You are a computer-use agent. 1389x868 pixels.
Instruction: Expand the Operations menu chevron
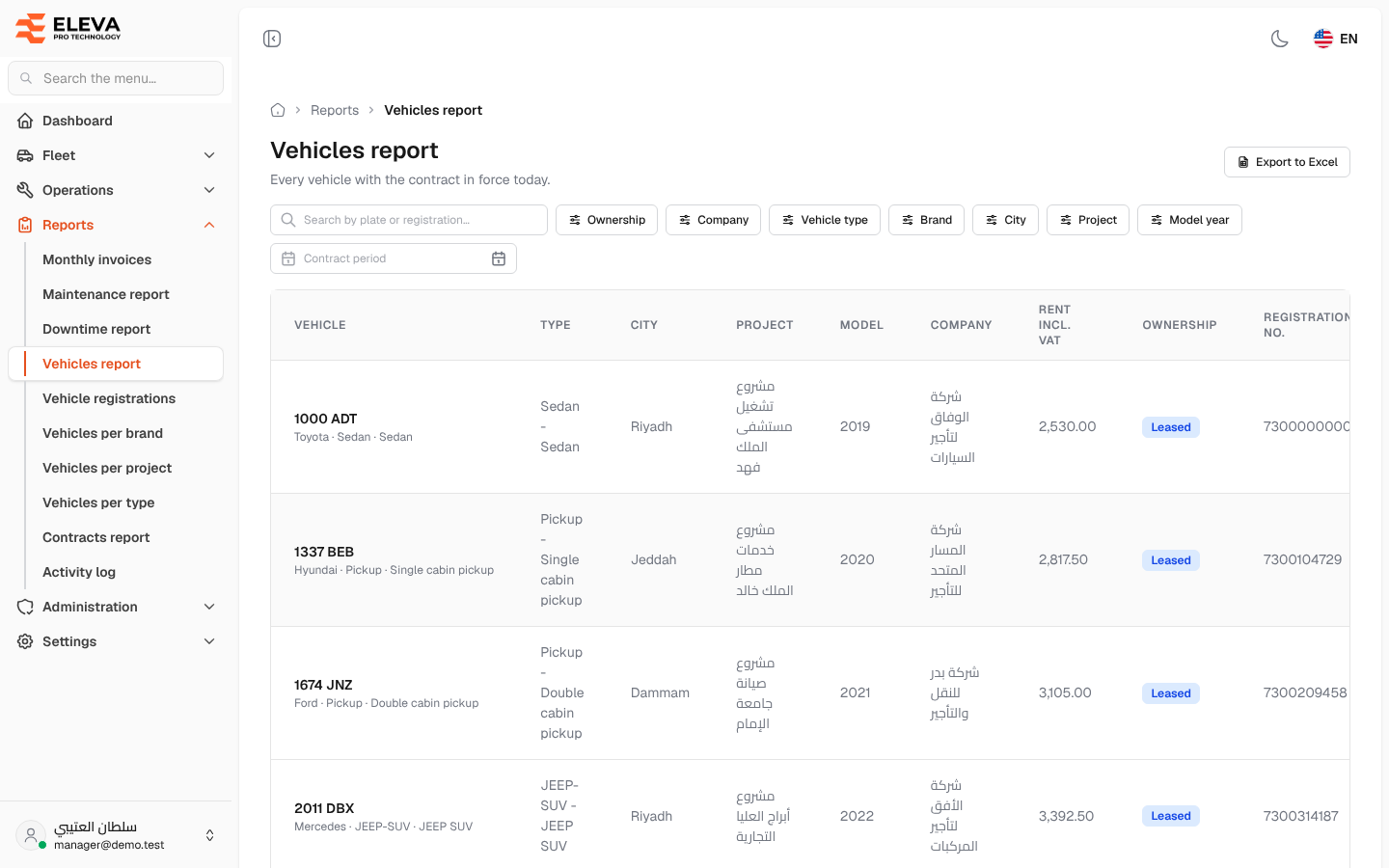[209, 190]
